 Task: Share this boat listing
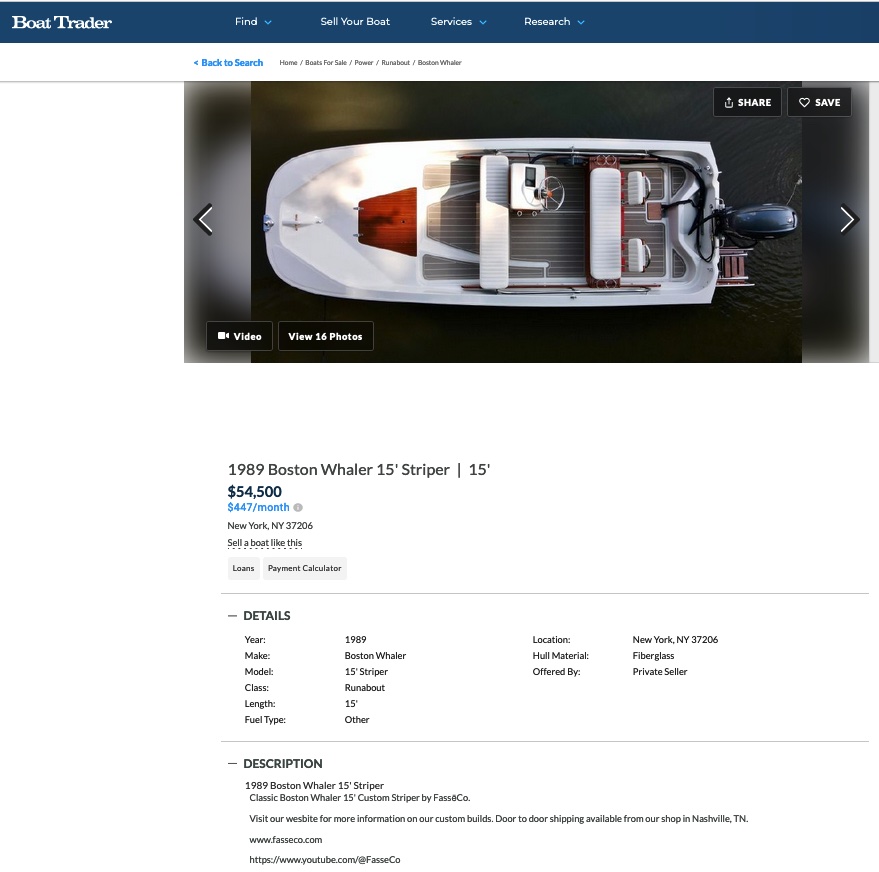pyautogui.click(x=747, y=102)
